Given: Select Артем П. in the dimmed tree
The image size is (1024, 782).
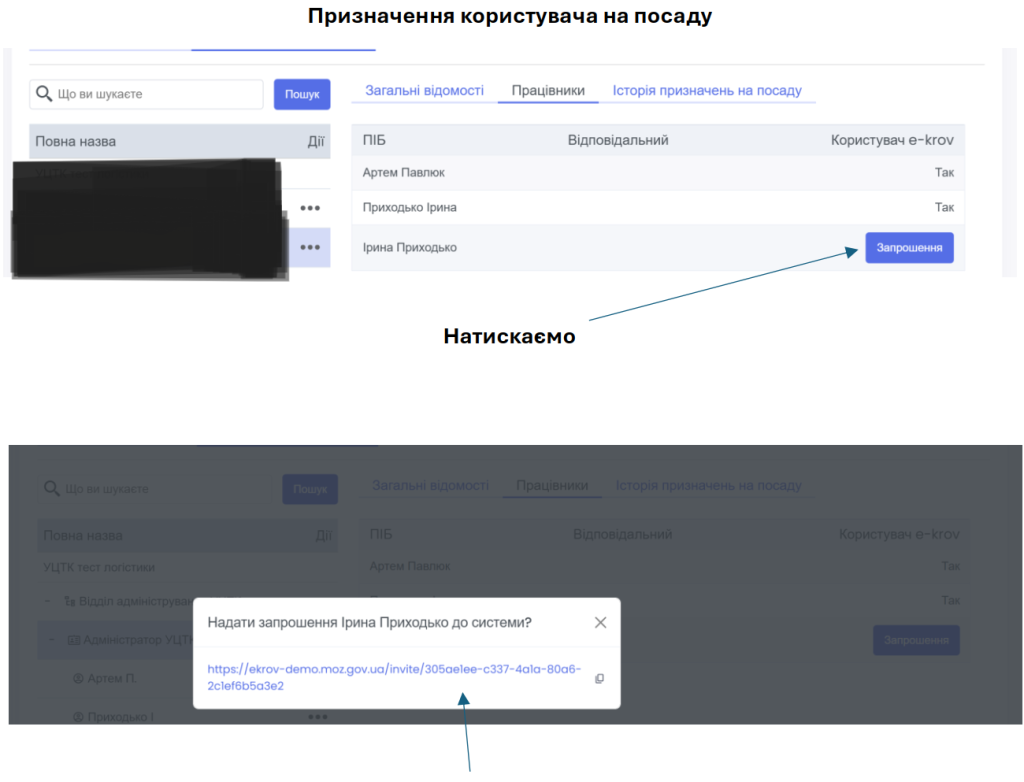Looking at the screenshot, I should tap(110, 678).
